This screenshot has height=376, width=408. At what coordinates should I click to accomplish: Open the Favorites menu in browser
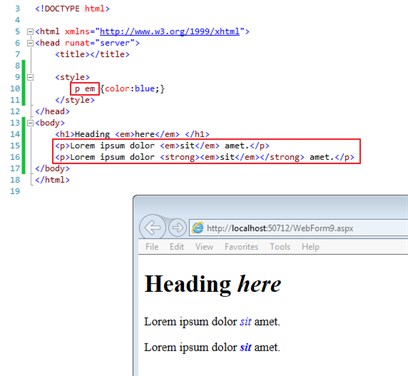point(241,247)
